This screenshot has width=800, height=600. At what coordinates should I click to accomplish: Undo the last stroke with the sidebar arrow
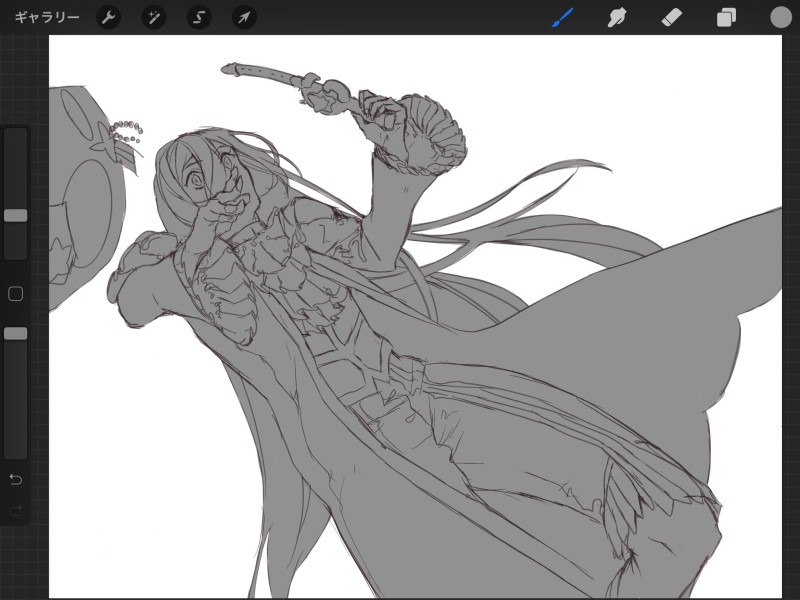[16, 480]
